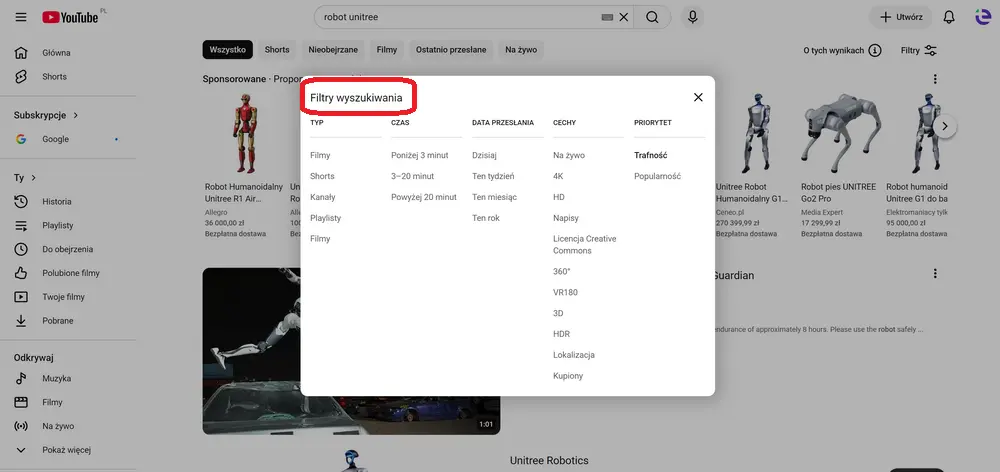
Task: Play the 1:01 robot video thumbnail
Action: [x=351, y=351]
